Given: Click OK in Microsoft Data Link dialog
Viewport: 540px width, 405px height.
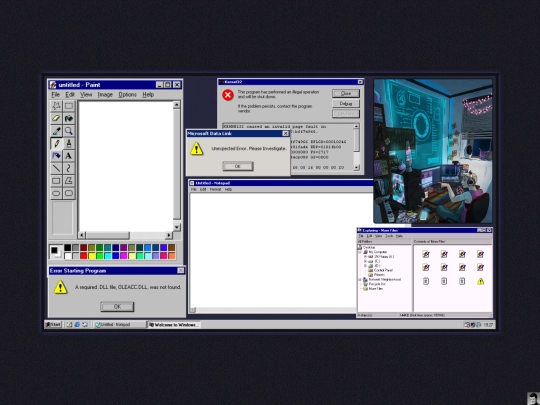Looking at the screenshot, I should (238, 166).
